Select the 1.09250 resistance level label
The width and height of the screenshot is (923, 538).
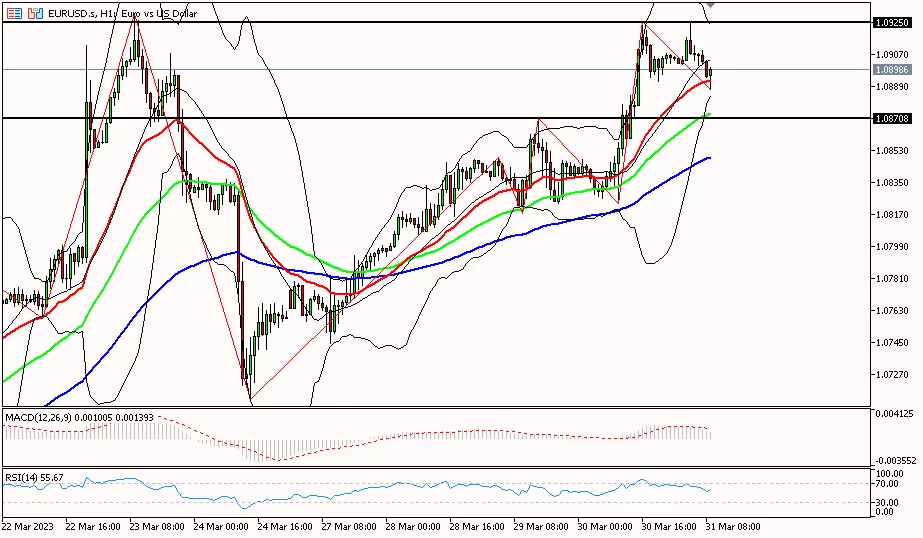click(x=892, y=22)
